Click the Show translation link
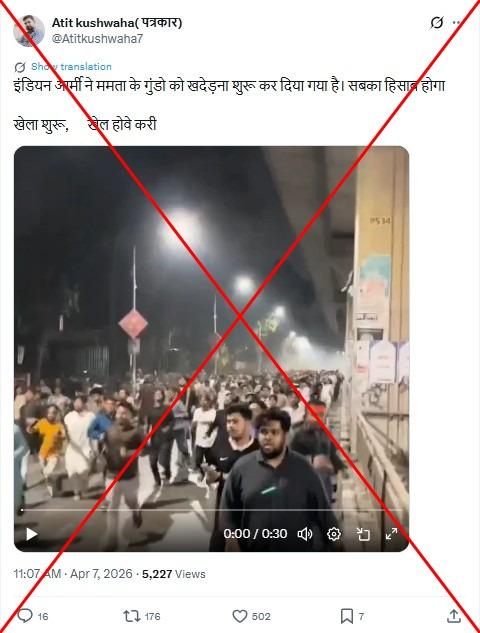Screen dimensions: 480x633 coord(71,67)
